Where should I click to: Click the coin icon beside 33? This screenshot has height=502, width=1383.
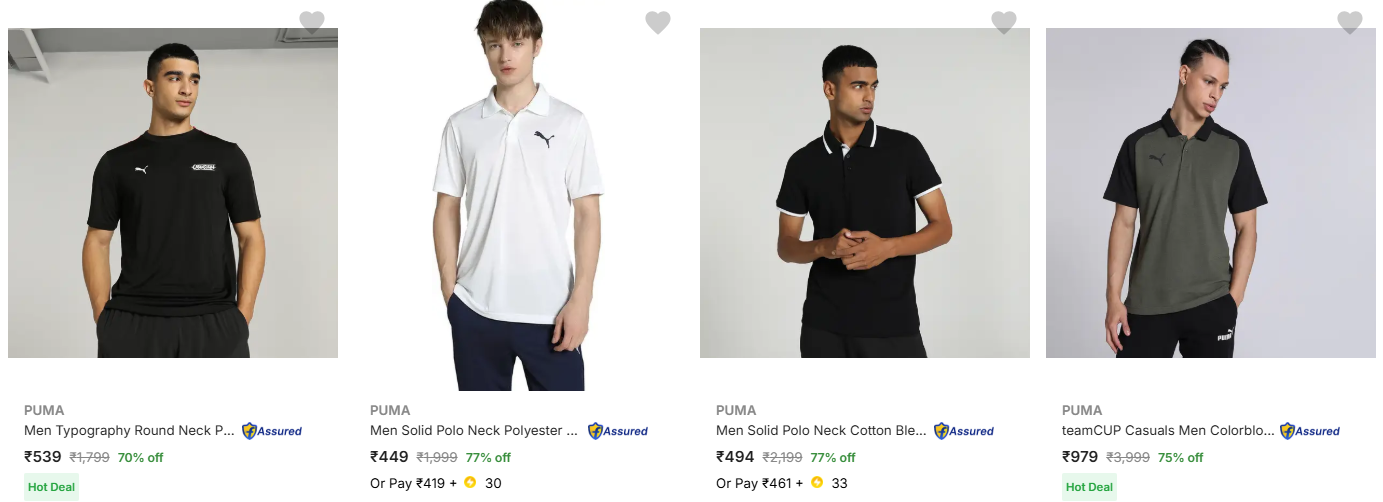click(x=817, y=483)
